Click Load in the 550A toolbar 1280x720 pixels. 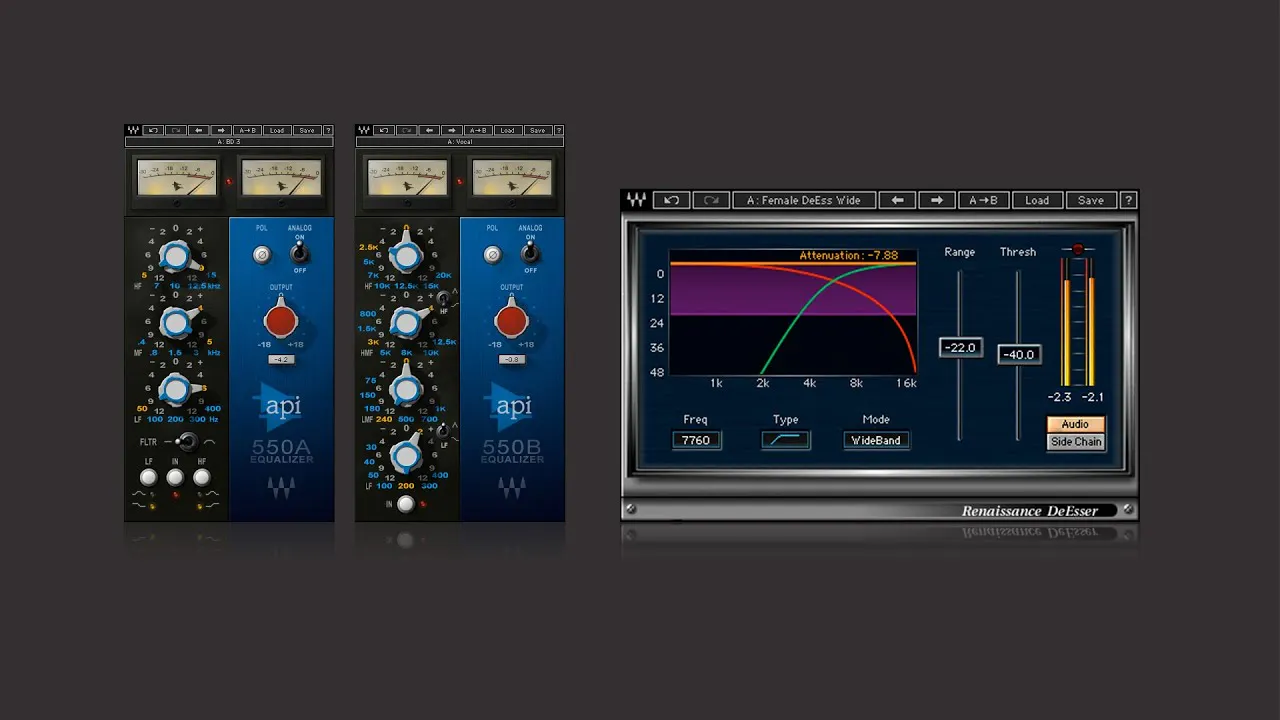(277, 130)
